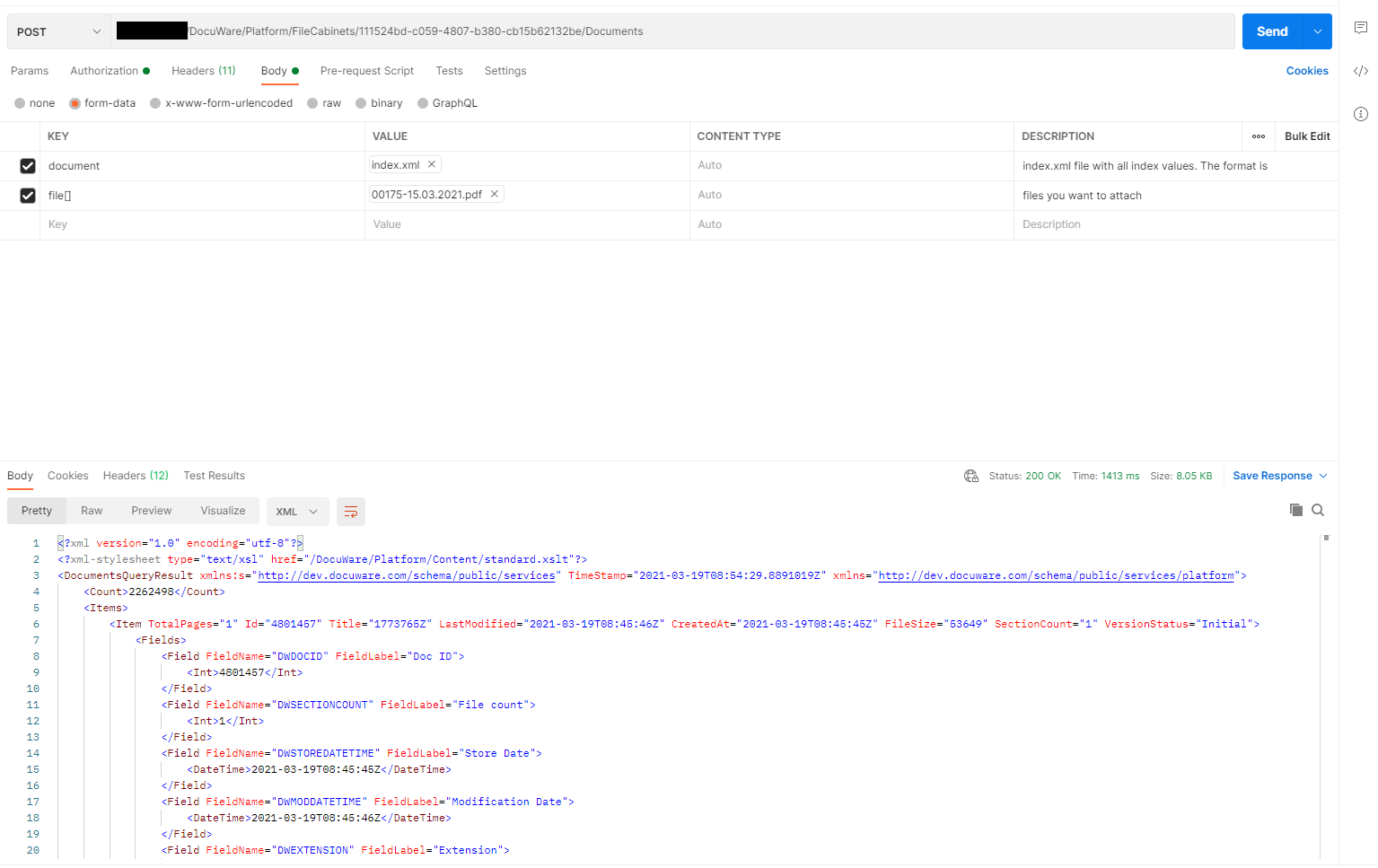This screenshot has width=1378, height=868.
Task: Search the response with magnifier icon
Action: click(x=1318, y=510)
